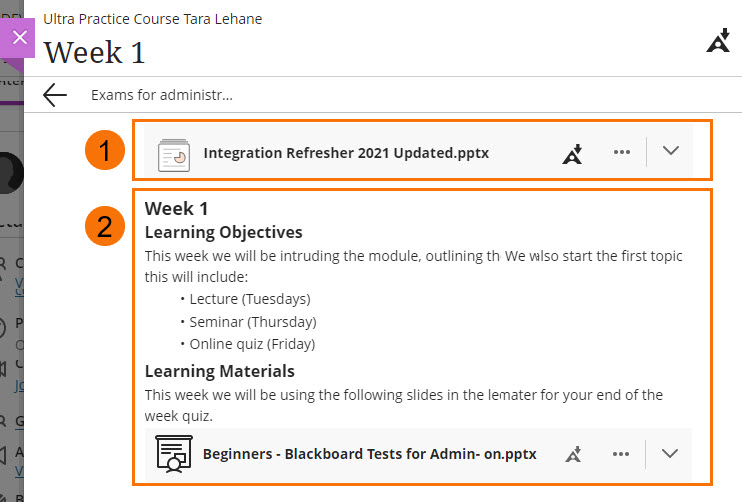
Task: Download alternative formats for Beginners Blackboard Tests
Action: point(573,454)
